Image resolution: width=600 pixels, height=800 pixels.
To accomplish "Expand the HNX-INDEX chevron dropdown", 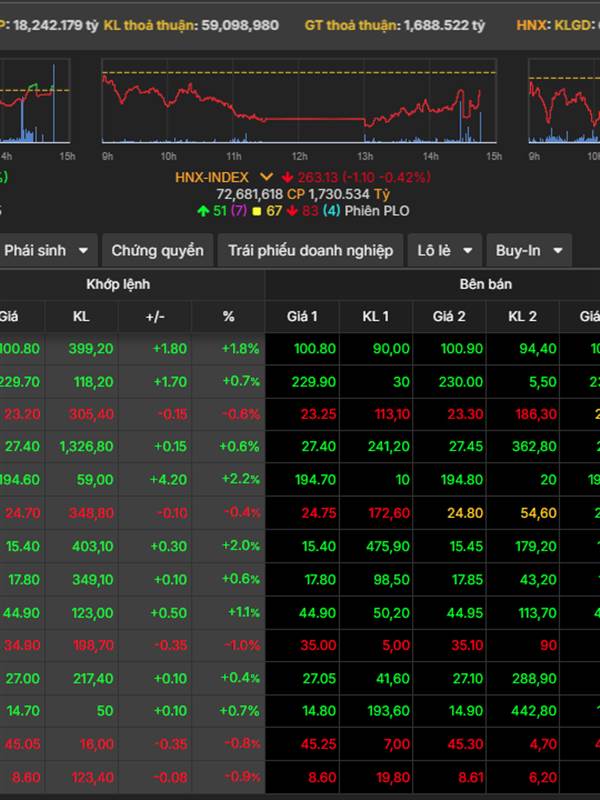I will coord(267,177).
